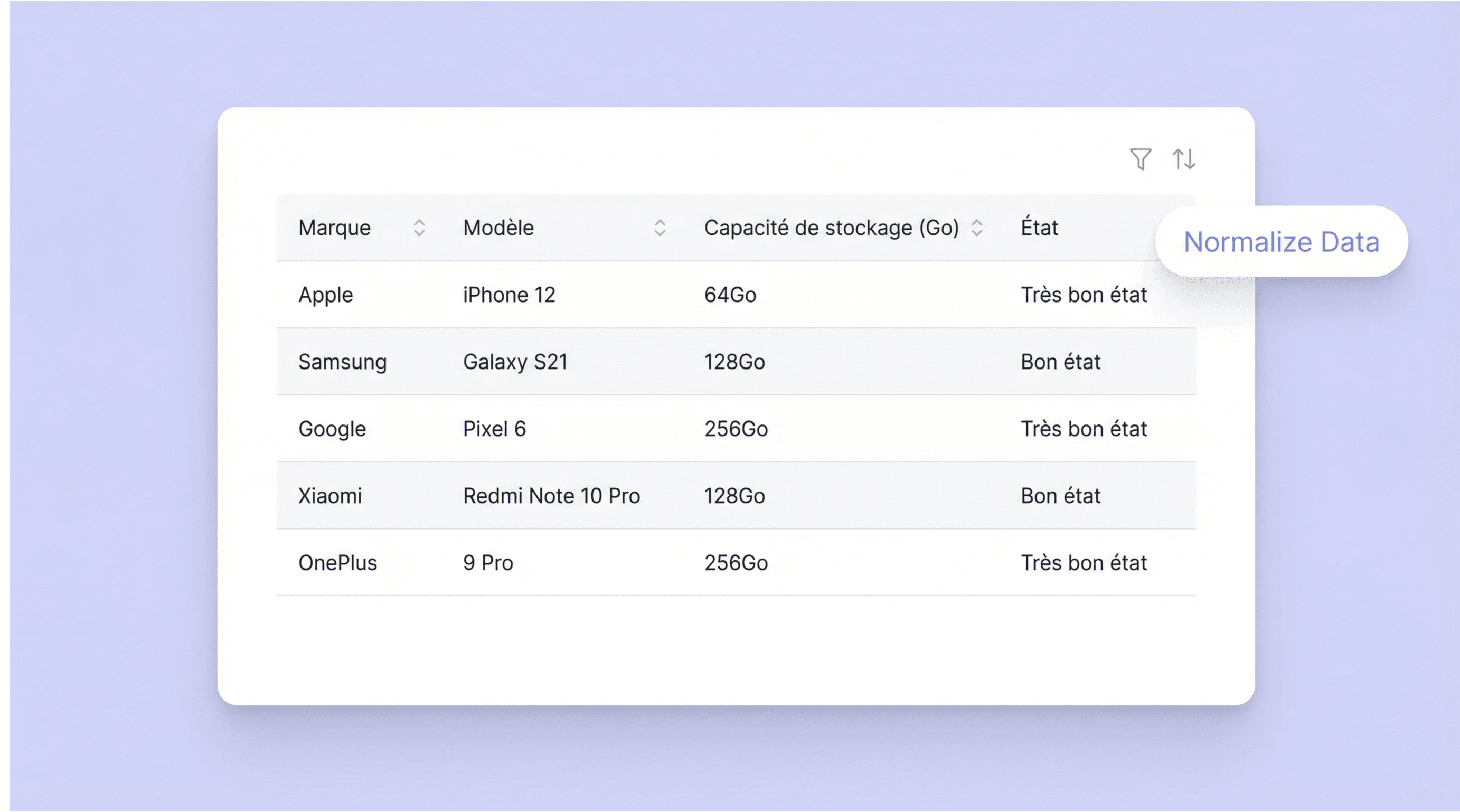The image size is (1460, 812).
Task: Toggle sort on Modèle column
Action: click(x=660, y=228)
